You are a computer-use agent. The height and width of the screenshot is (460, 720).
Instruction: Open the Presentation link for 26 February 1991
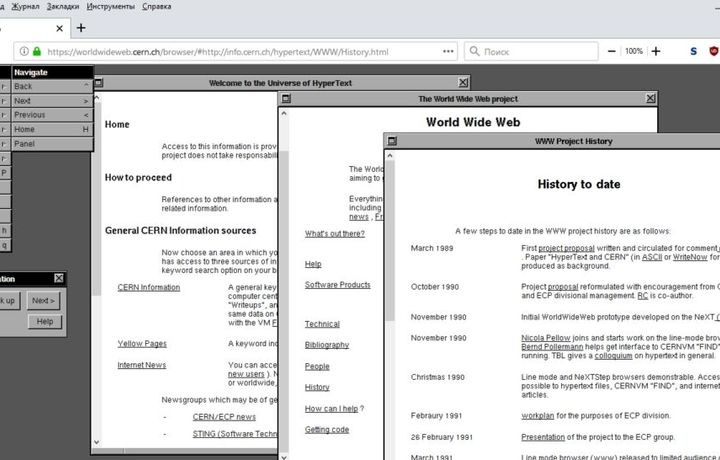[x=543, y=437]
